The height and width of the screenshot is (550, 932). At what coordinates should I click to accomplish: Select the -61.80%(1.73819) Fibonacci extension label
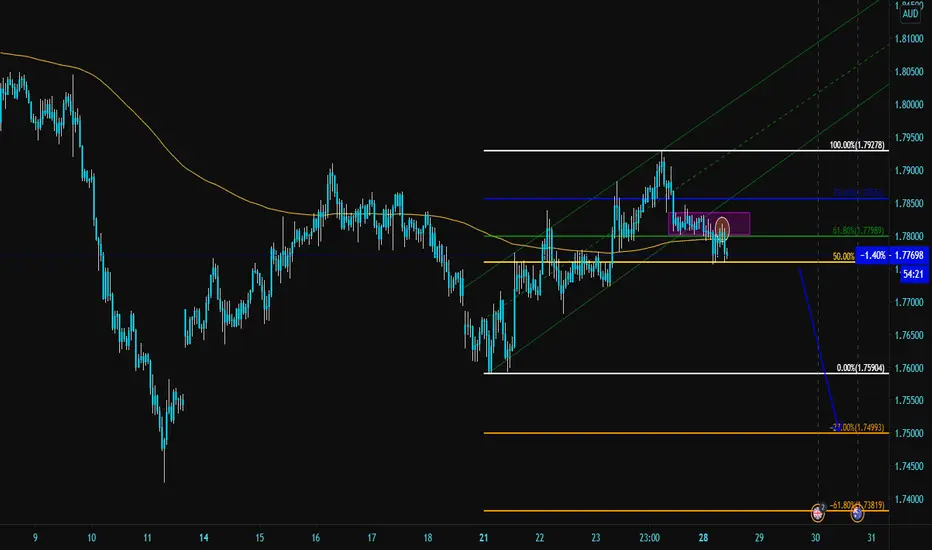point(857,505)
